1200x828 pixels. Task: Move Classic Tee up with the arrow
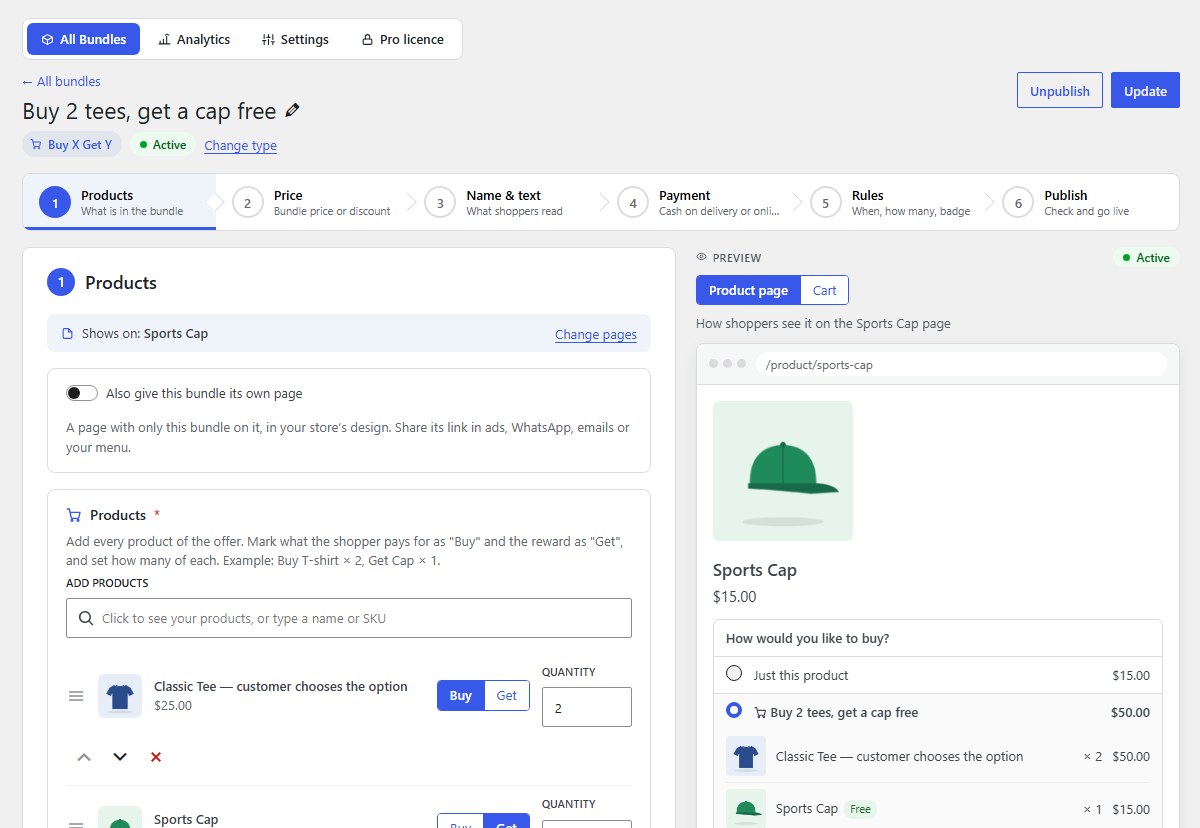click(84, 757)
